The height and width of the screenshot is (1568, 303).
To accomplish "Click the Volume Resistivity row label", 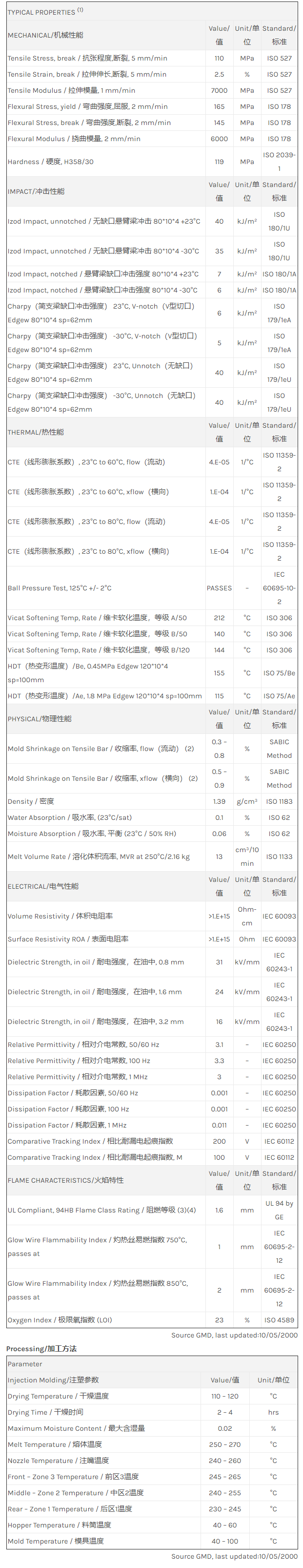I will (60, 916).
